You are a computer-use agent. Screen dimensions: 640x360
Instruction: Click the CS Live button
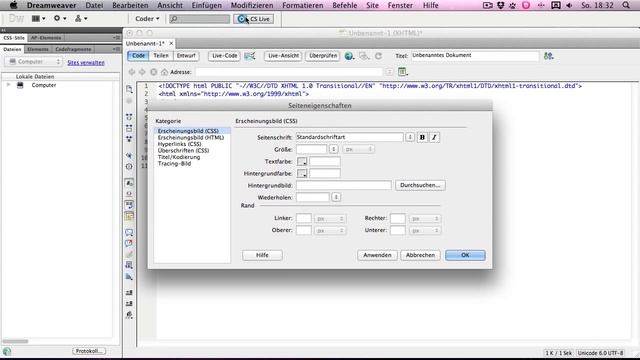(254, 19)
